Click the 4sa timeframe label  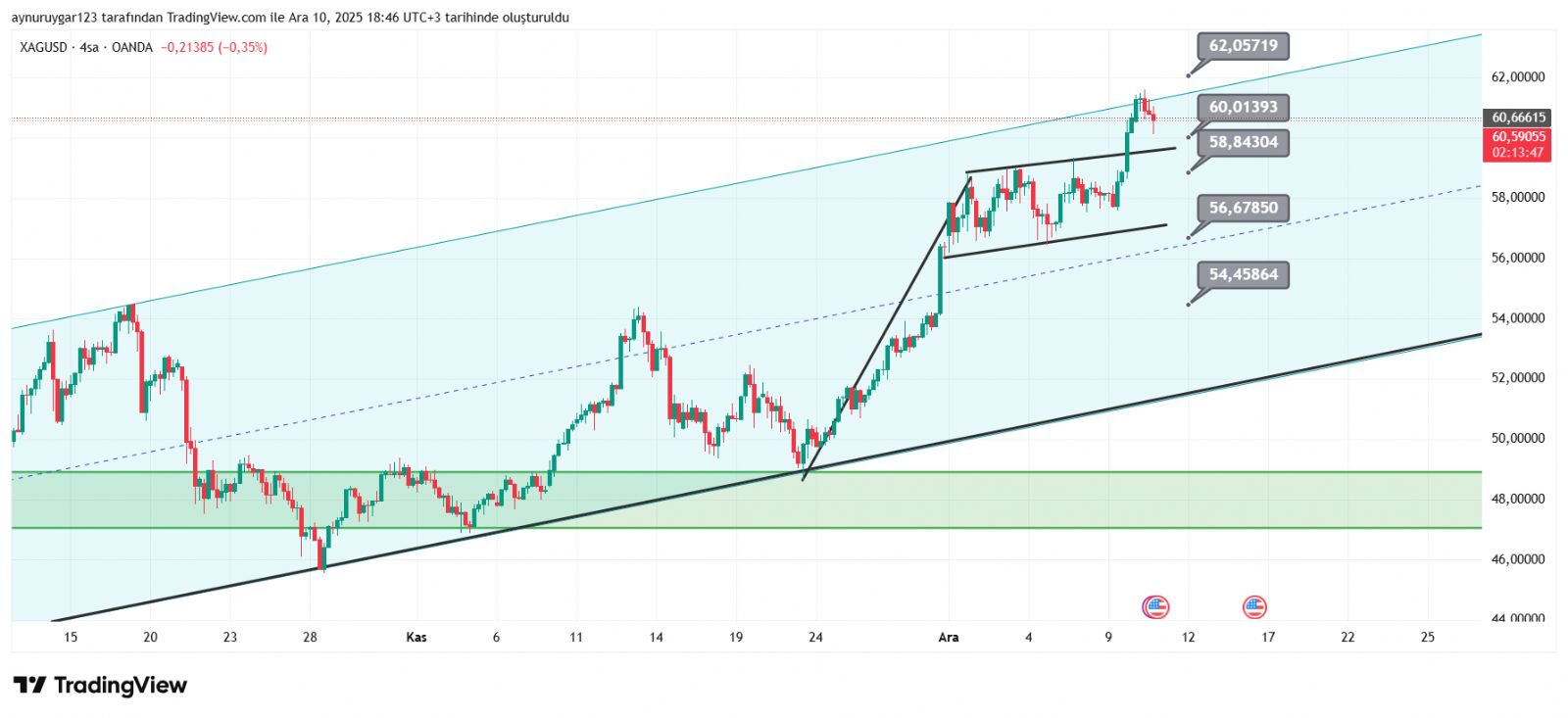[89, 47]
